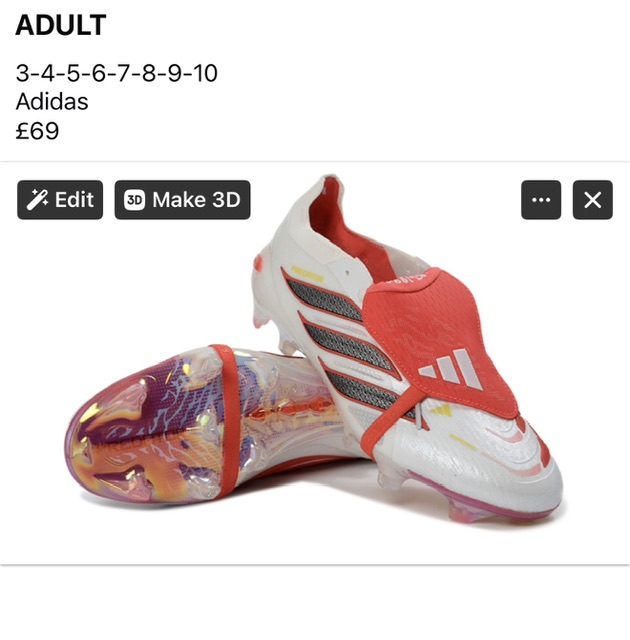Viewport: 630px width, 640px height.
Task: Click the Edit button label text
Action: (x=74, y=200)
